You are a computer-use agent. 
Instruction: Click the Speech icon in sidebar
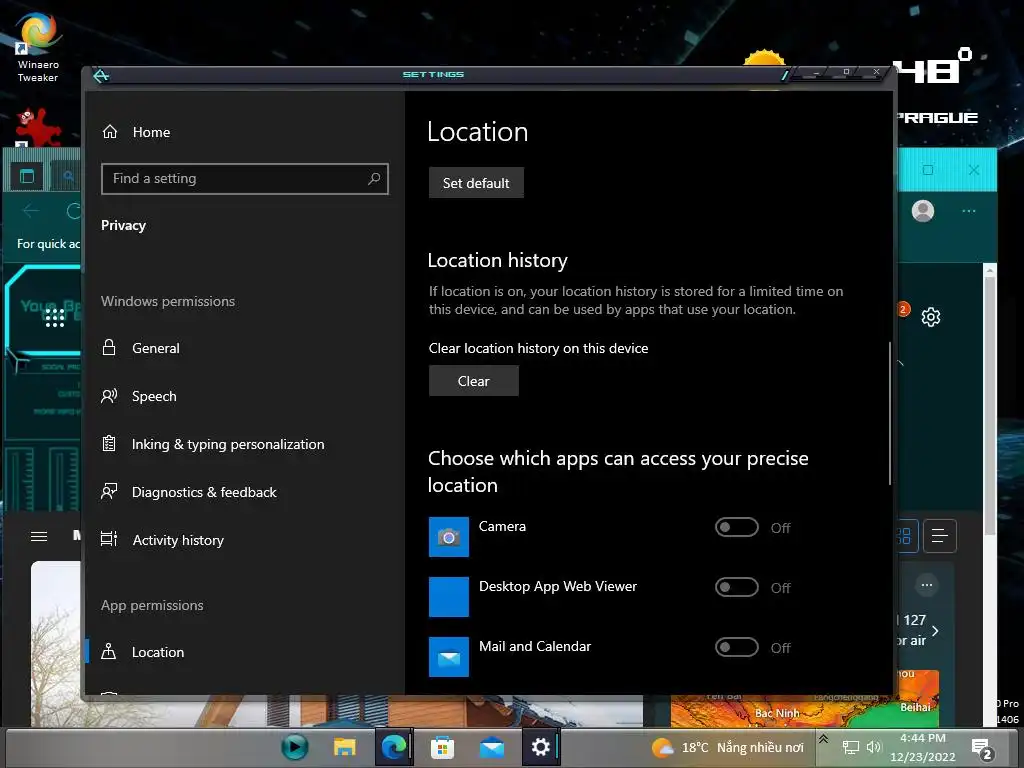click(109, 396)
